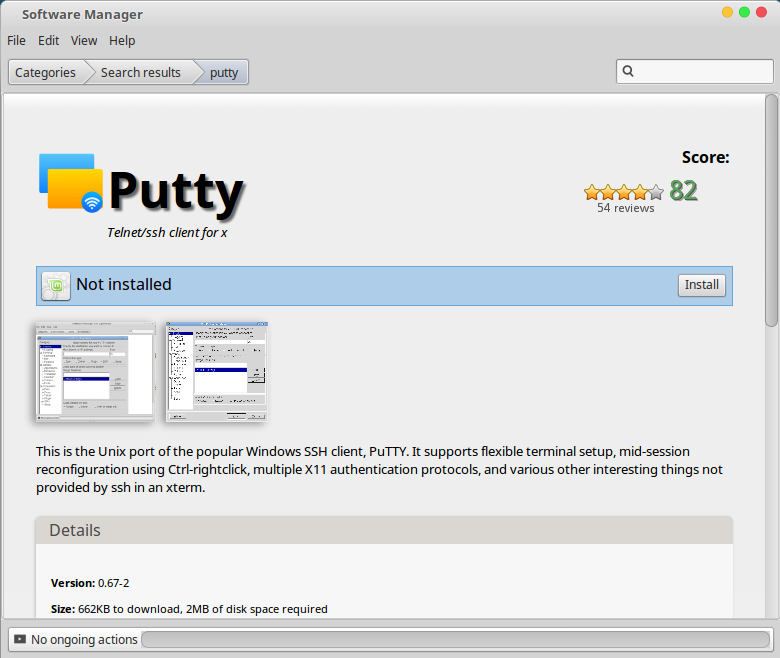Image resolution: width=780 pixels, height=658 pixels.
Task: Click the Version: 0.67-2 text
Action: pos(90,583)
